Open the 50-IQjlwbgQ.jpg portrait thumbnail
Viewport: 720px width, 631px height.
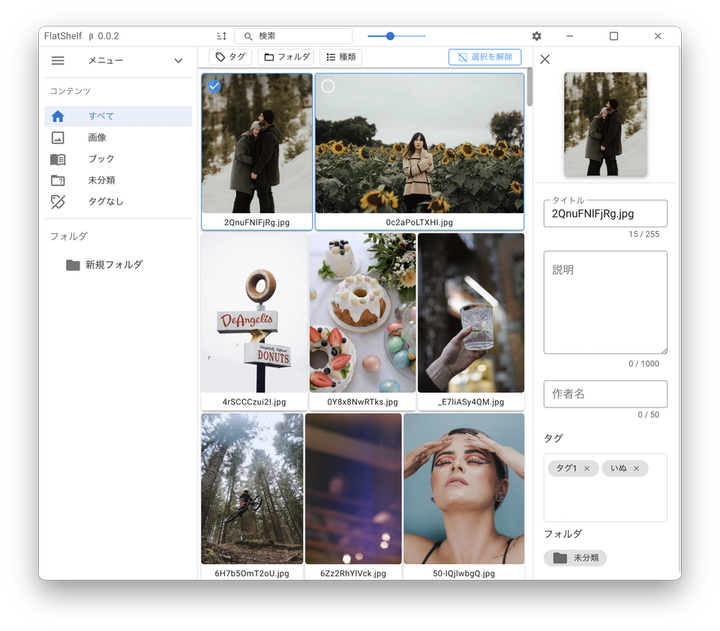(464, 489)
